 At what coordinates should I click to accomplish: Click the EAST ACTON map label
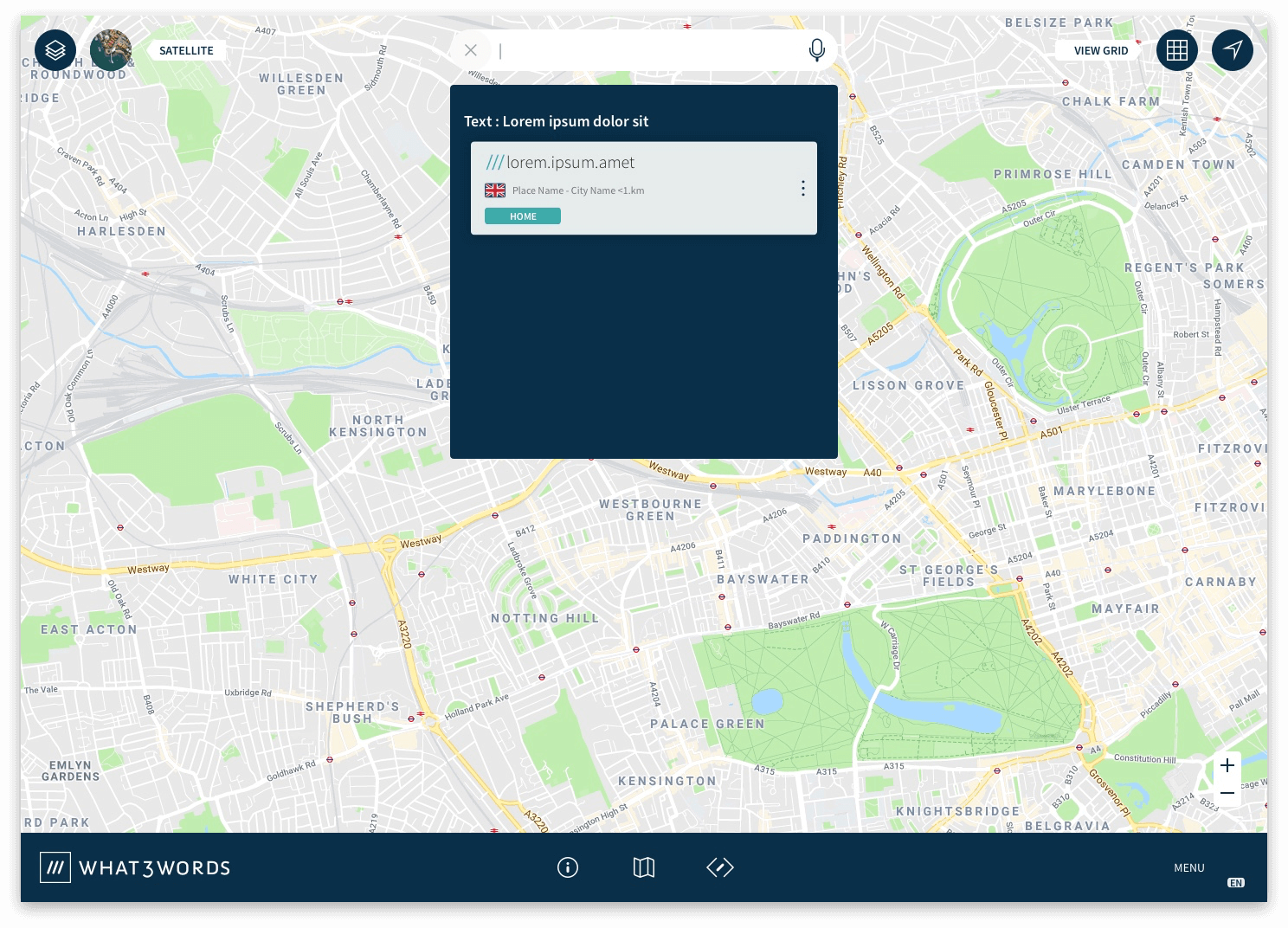[x=89, y=629]
